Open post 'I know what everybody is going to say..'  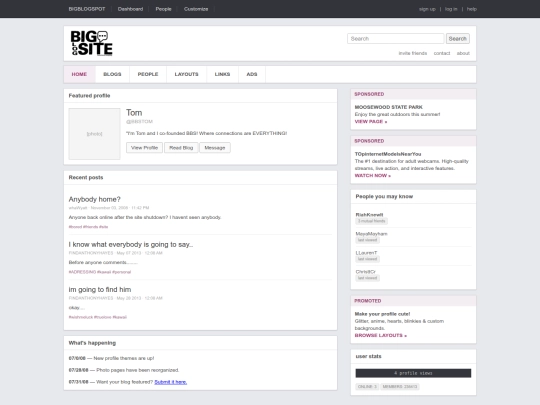click(131, 245)
